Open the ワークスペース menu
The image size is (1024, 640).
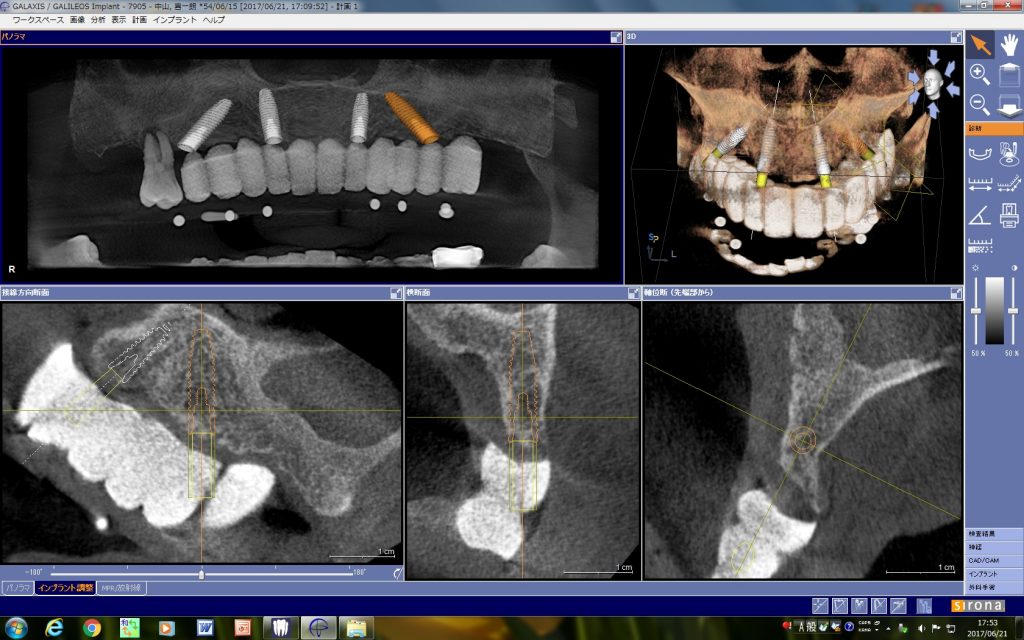(x=38, y=20)
